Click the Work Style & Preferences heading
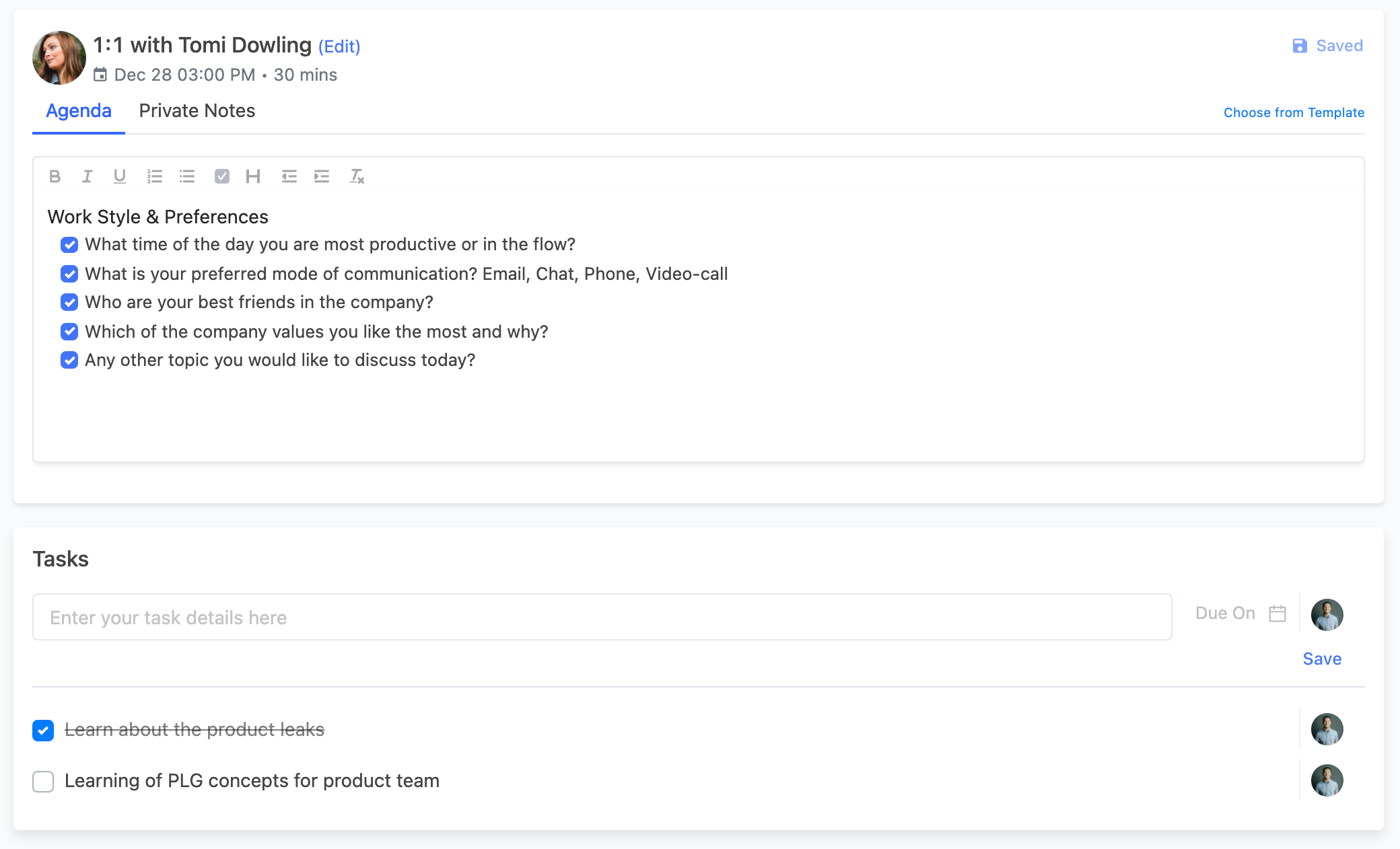The height and width of the screenshot is (849, 1400). pyautogui.click(x=157, y=217)
